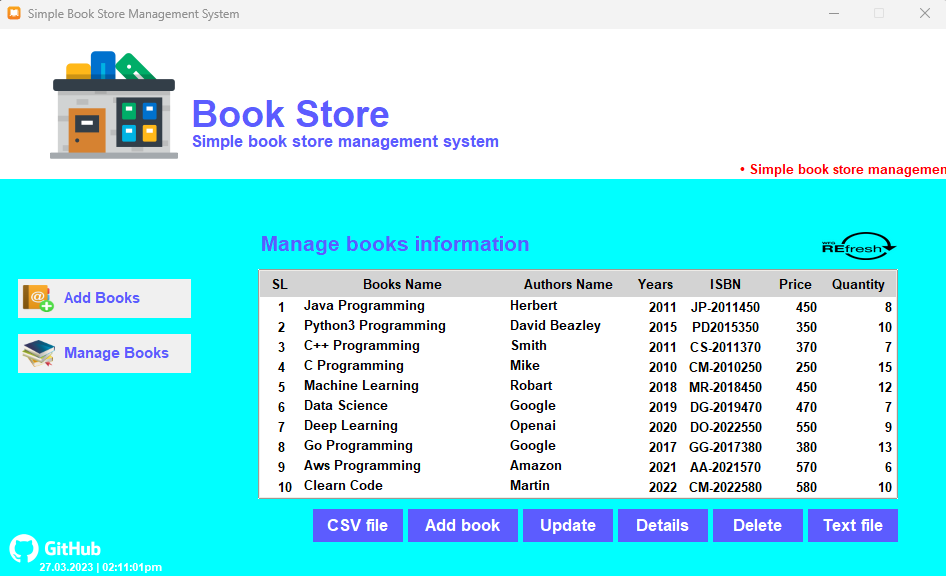Image resolution: width=946 pixels, height=576 pixels.
Task: Click author Martin cell
Action: click(x=530, y=486)
